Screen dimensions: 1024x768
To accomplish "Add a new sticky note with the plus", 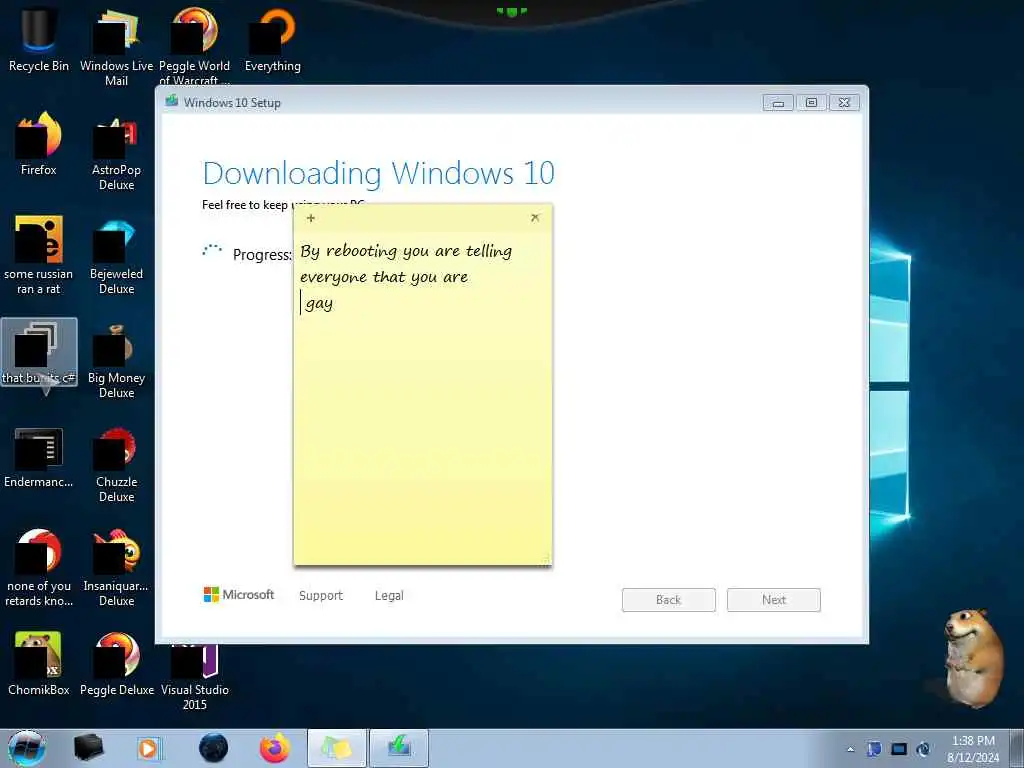I will tap(311, 218).
